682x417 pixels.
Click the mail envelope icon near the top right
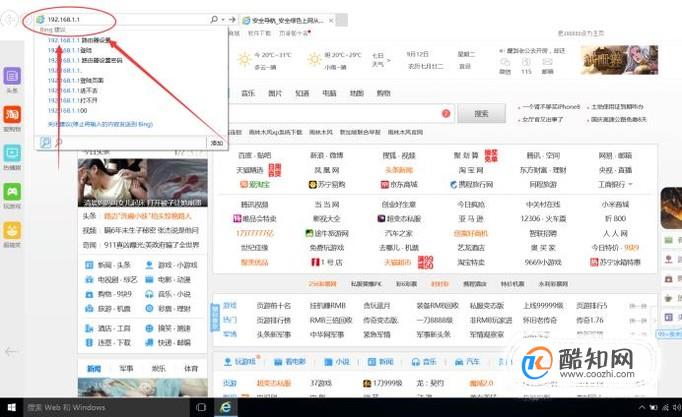[x=547, y=62]
